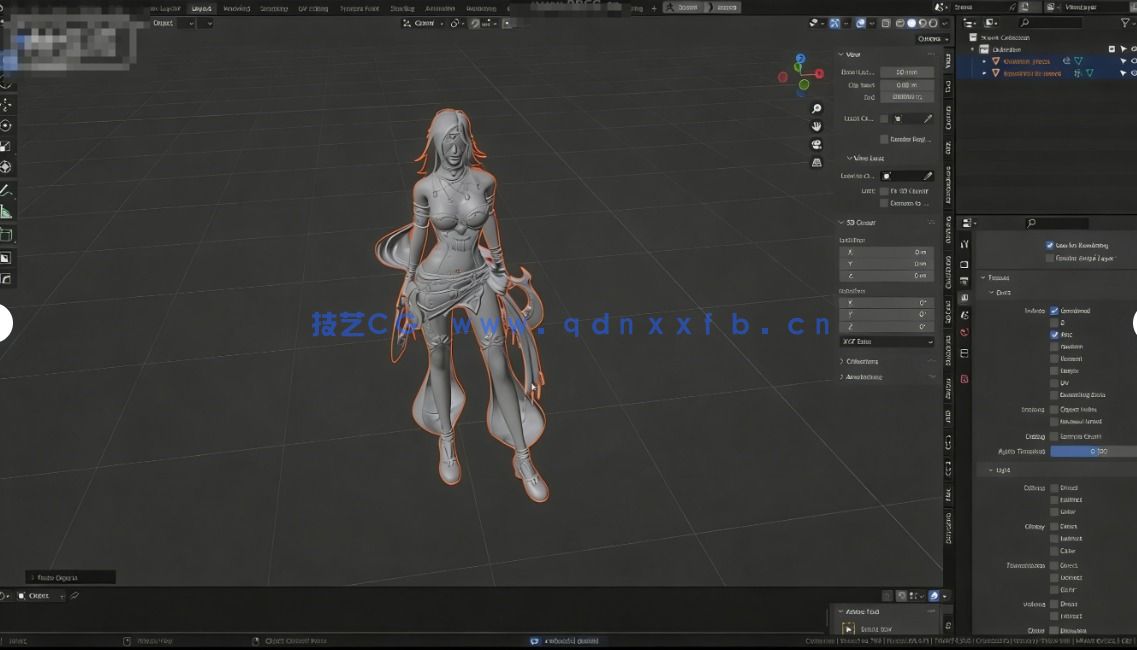Click the filter funnel icon in the Outliner
1137x650 pixels.
click(1125, 21)
